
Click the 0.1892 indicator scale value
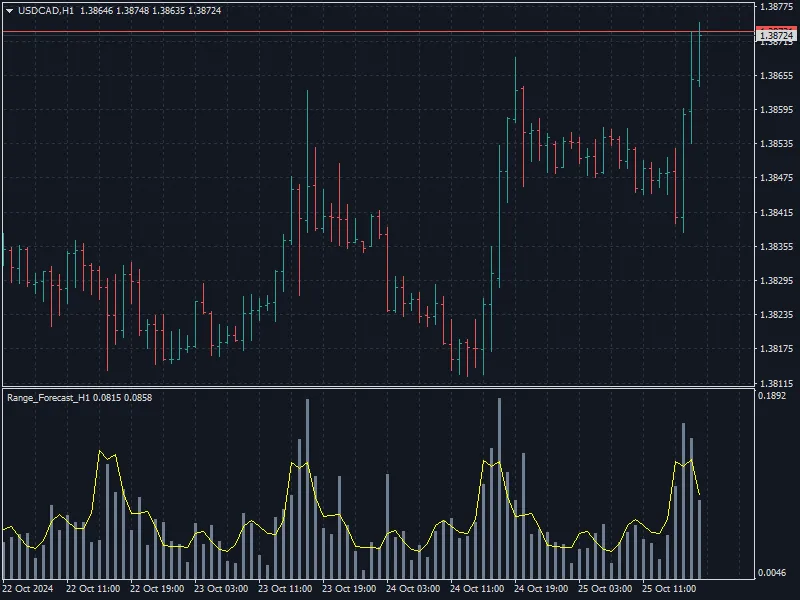click(x=770, y=396)
